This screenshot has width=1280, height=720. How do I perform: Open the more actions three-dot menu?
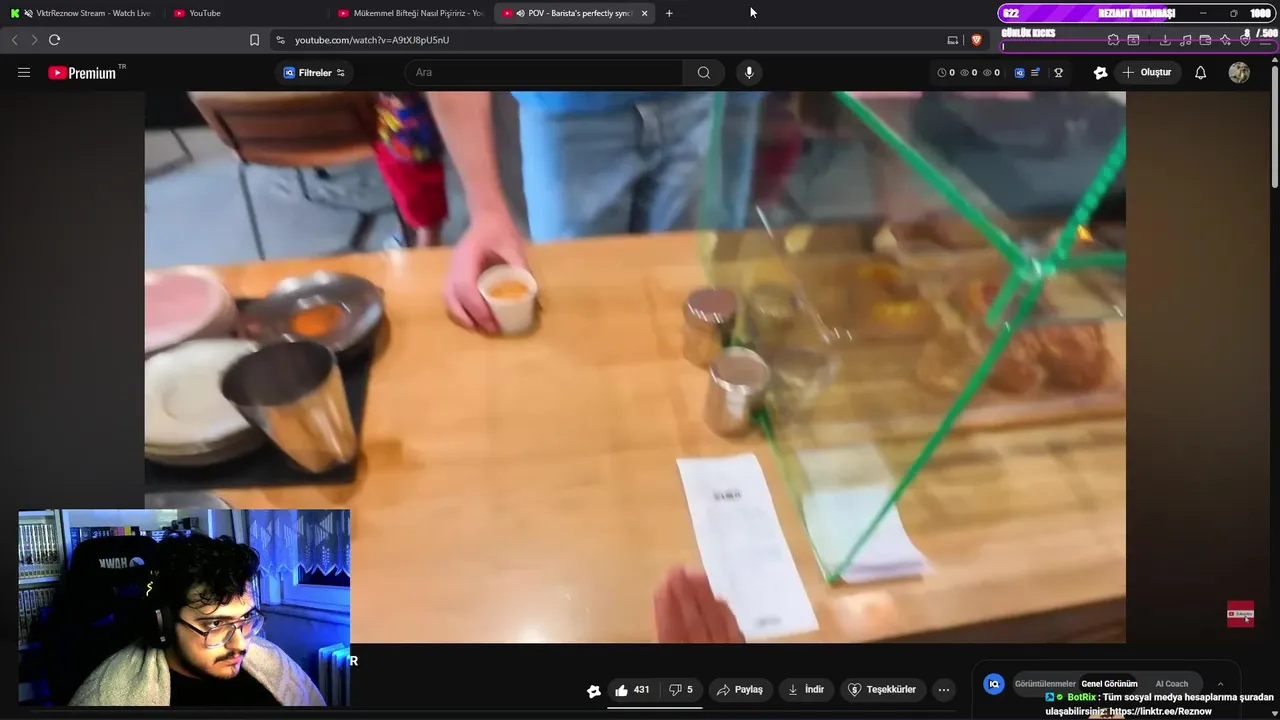[x=943, y=689]
